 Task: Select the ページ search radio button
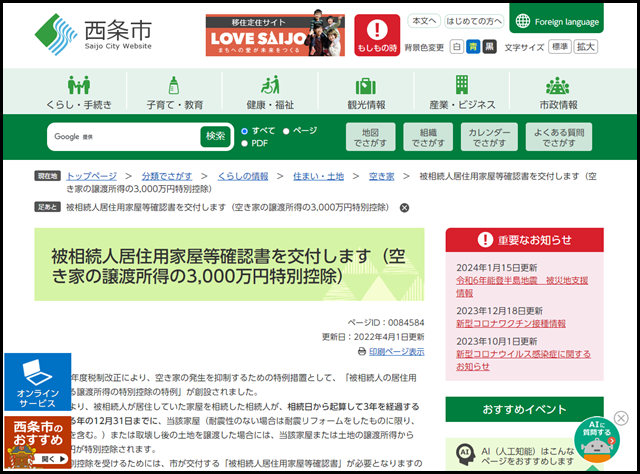(286, 131)
